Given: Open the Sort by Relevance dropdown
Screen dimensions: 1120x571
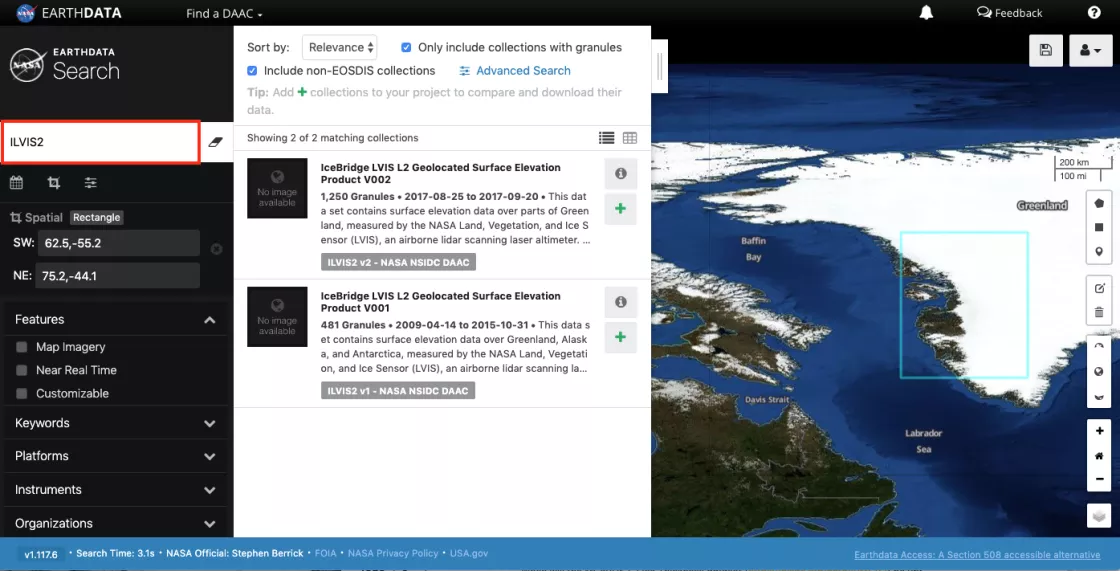Looking at the screenshot, I should click(x=340, y=47).
